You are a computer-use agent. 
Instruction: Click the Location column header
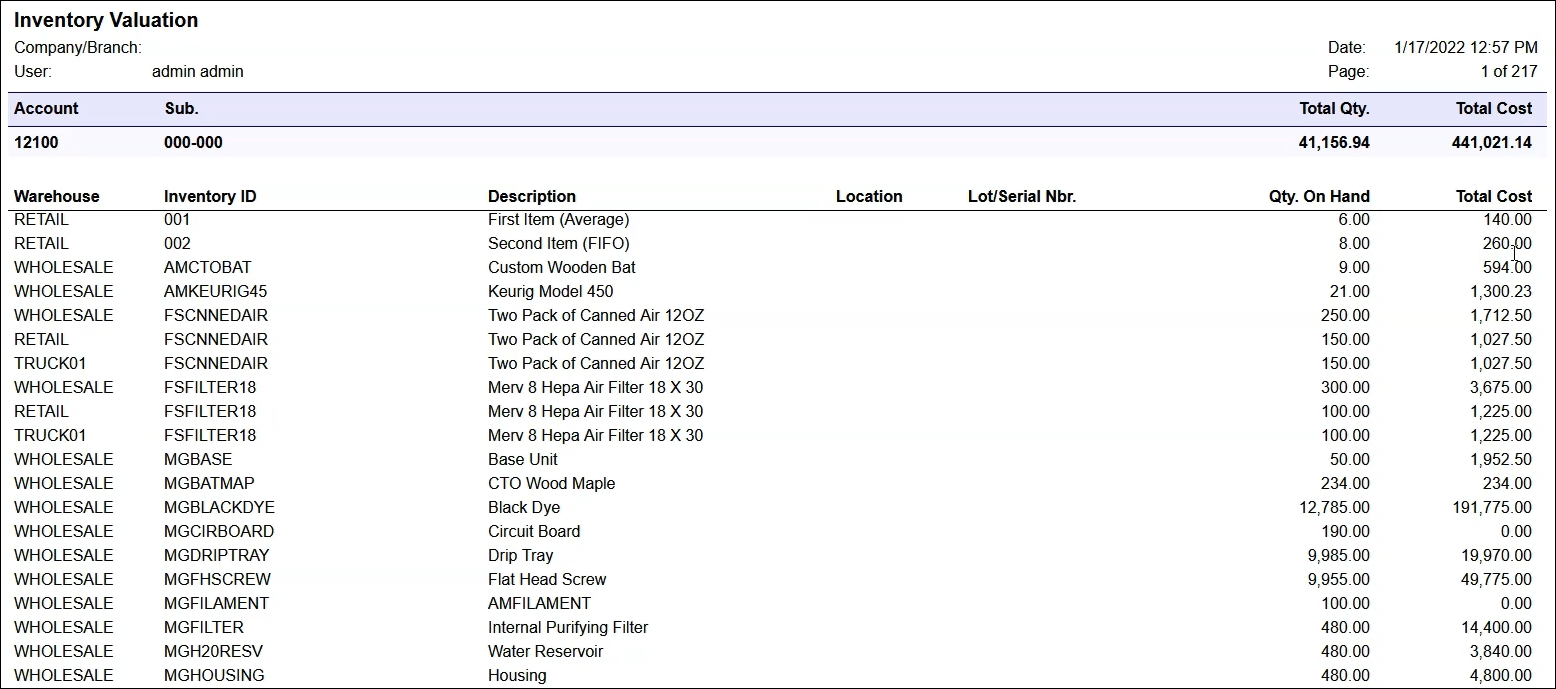coord(868,196)
